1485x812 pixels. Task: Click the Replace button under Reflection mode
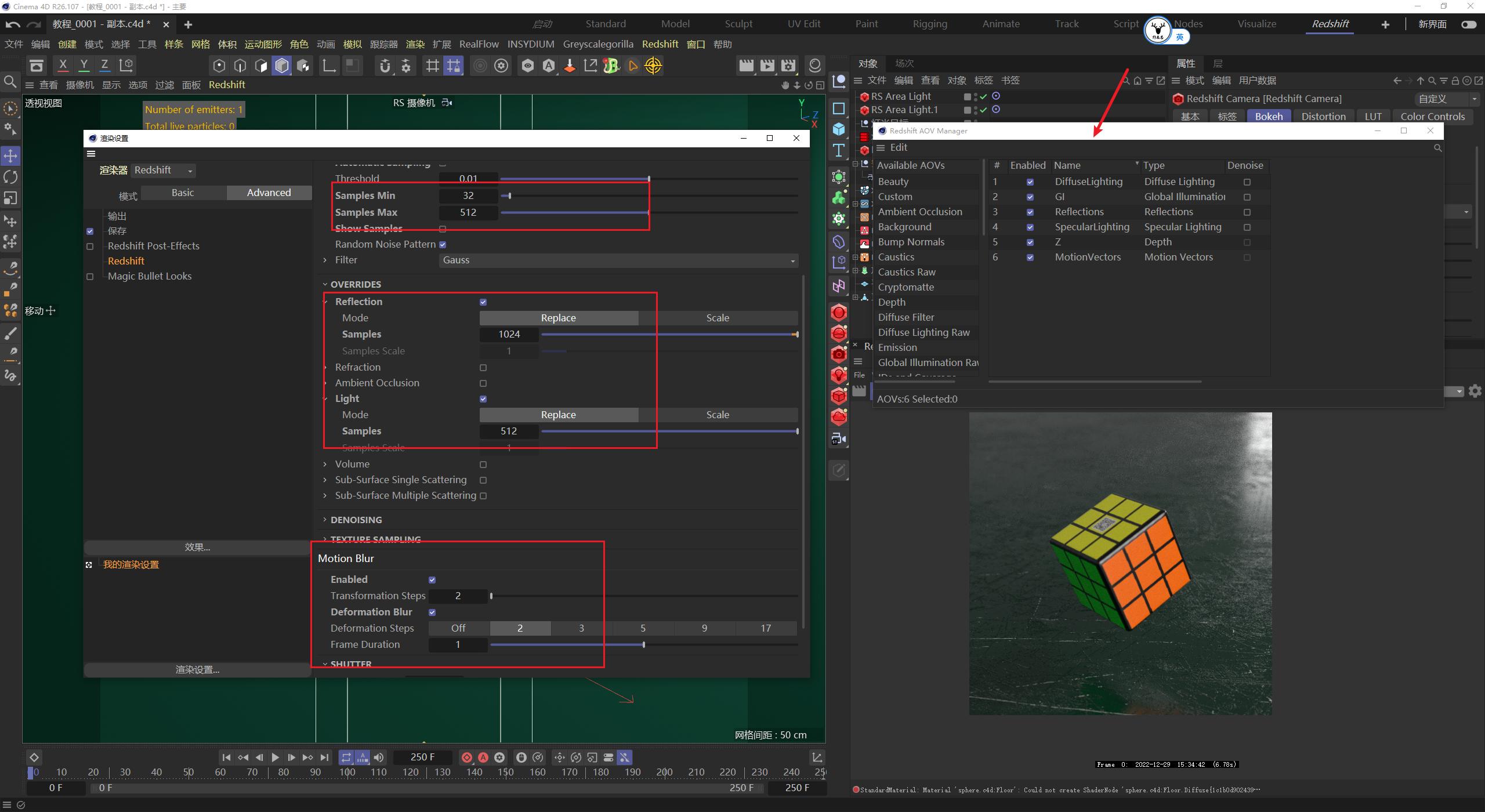tap(558, 317)
